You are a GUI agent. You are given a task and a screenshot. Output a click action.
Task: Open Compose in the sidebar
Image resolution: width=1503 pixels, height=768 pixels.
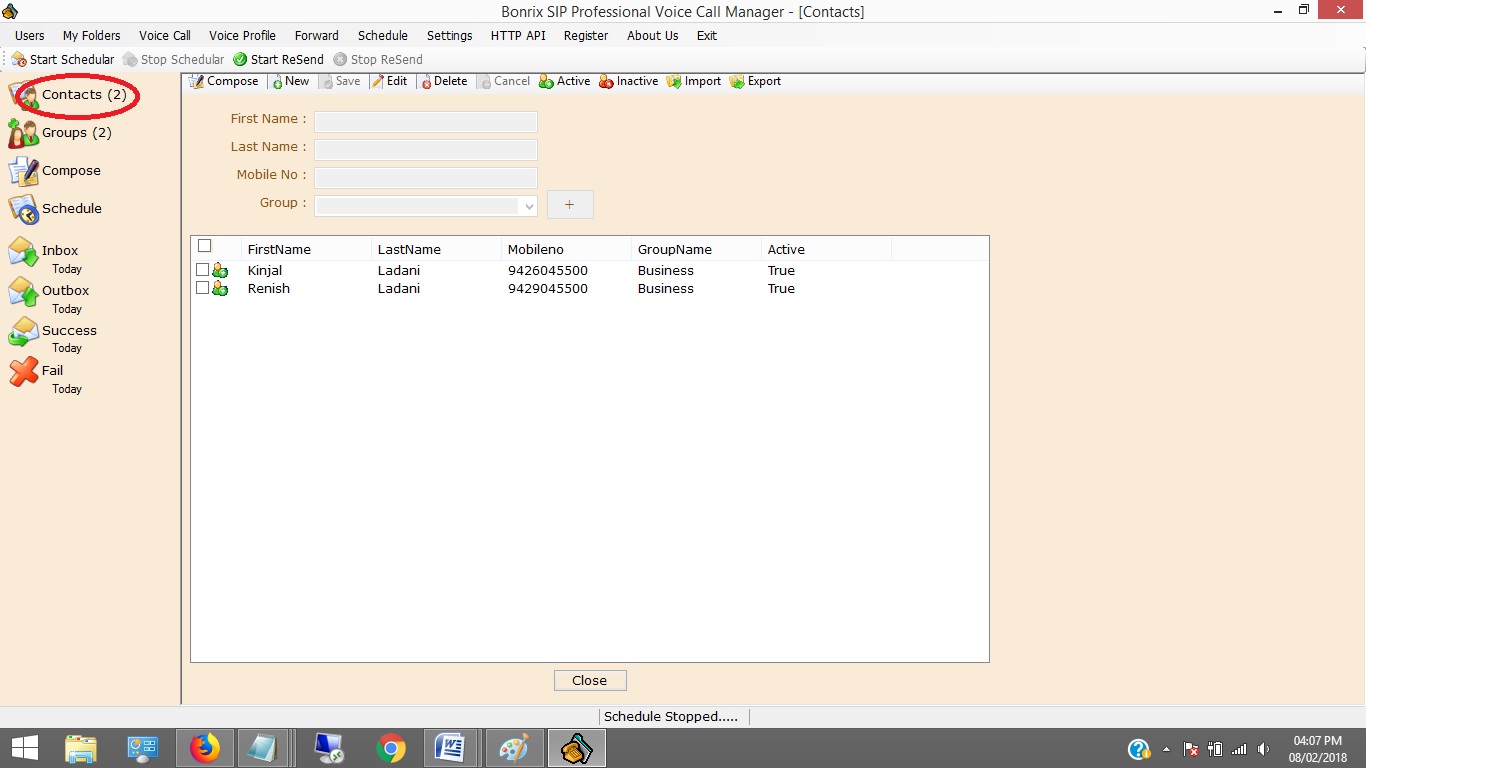click(x=55, y=171)
